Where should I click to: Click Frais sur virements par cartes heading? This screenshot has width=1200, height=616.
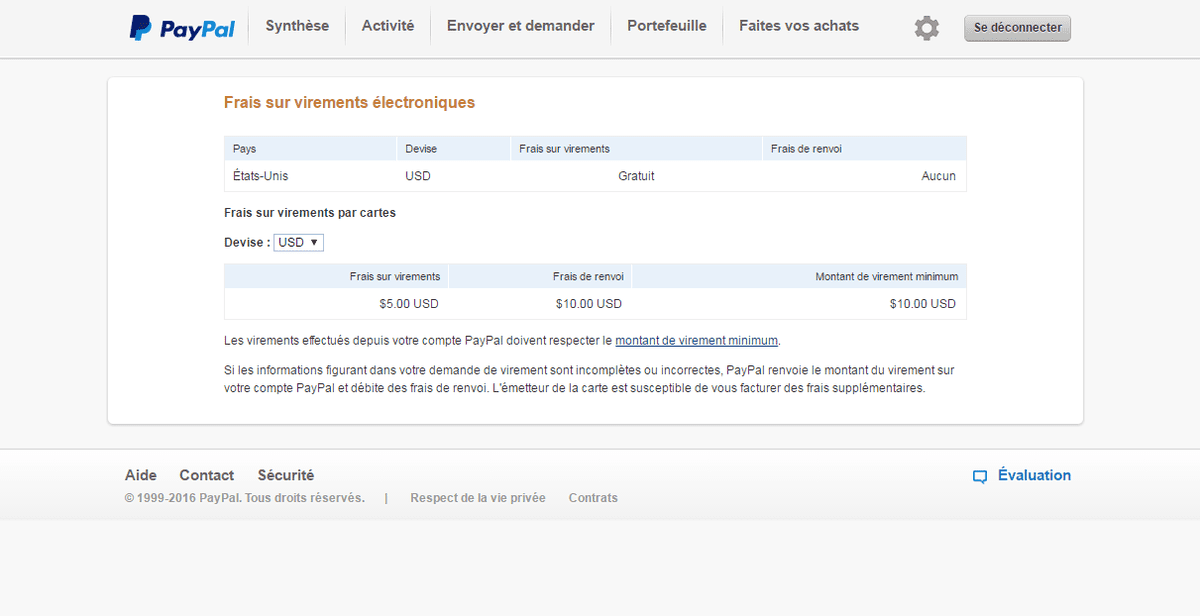[x=310, y=213]
